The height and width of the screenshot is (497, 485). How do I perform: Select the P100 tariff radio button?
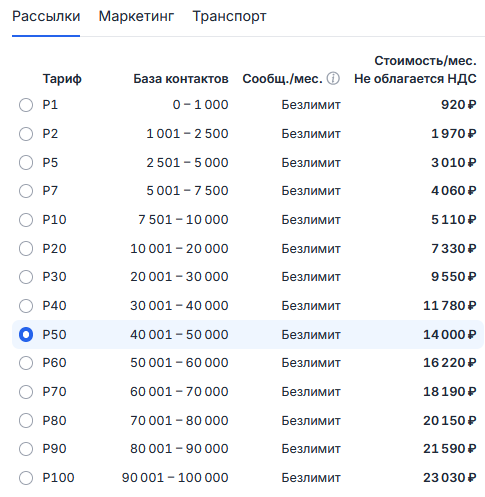pyautogui.click(x=26, y=478)
